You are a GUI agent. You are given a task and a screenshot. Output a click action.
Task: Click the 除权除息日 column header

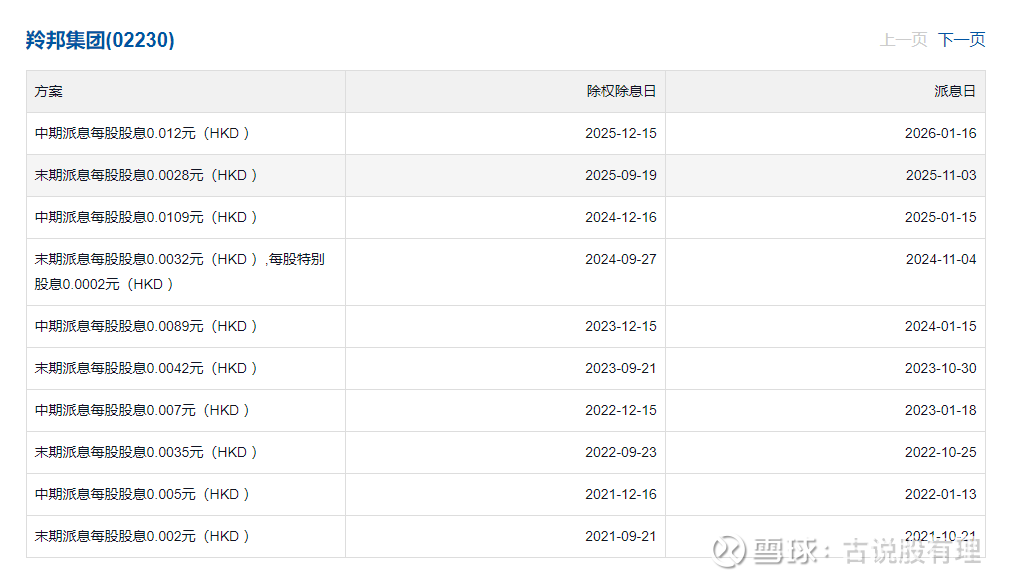(621, 91)
